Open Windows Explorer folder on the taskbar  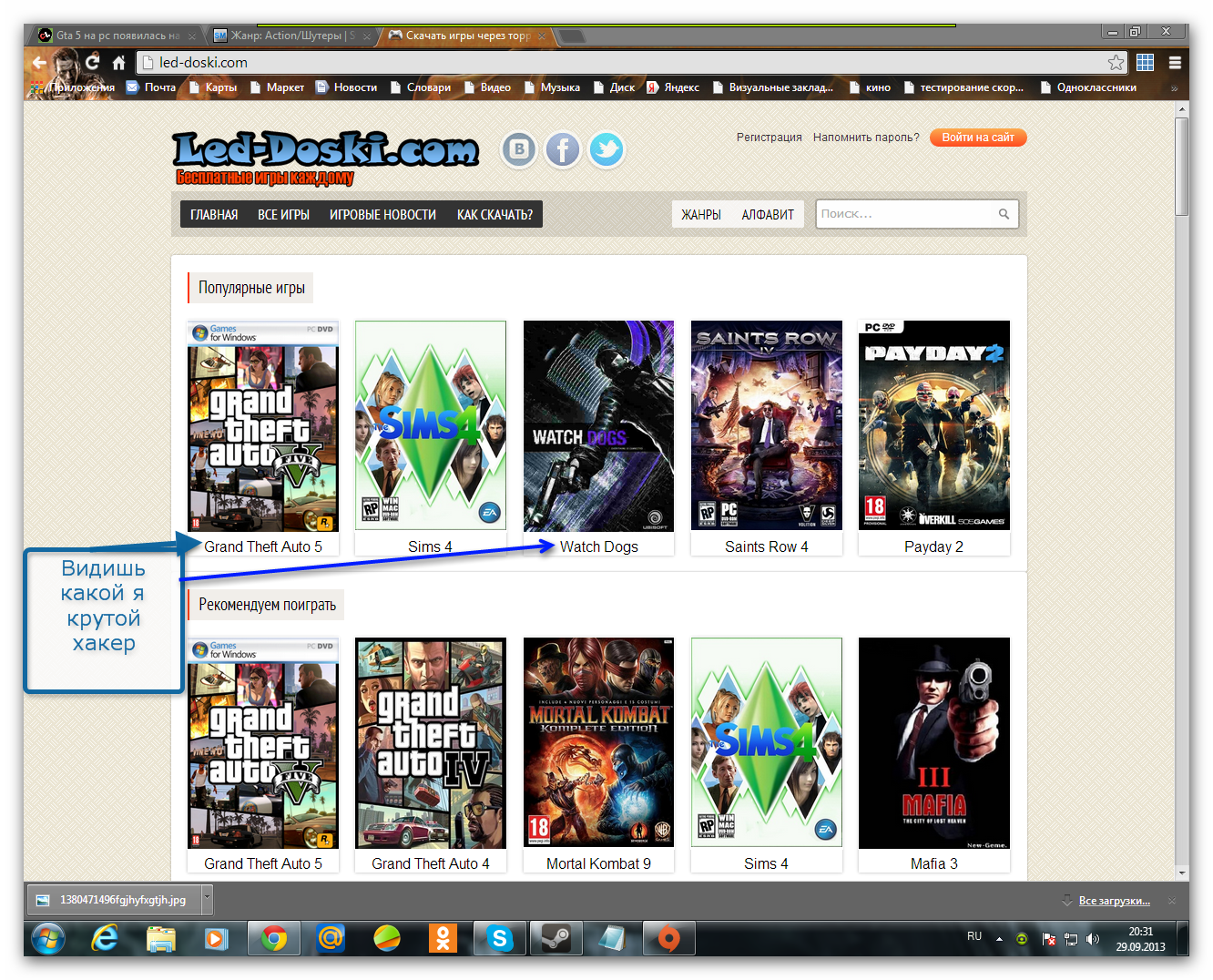[161, 938]
